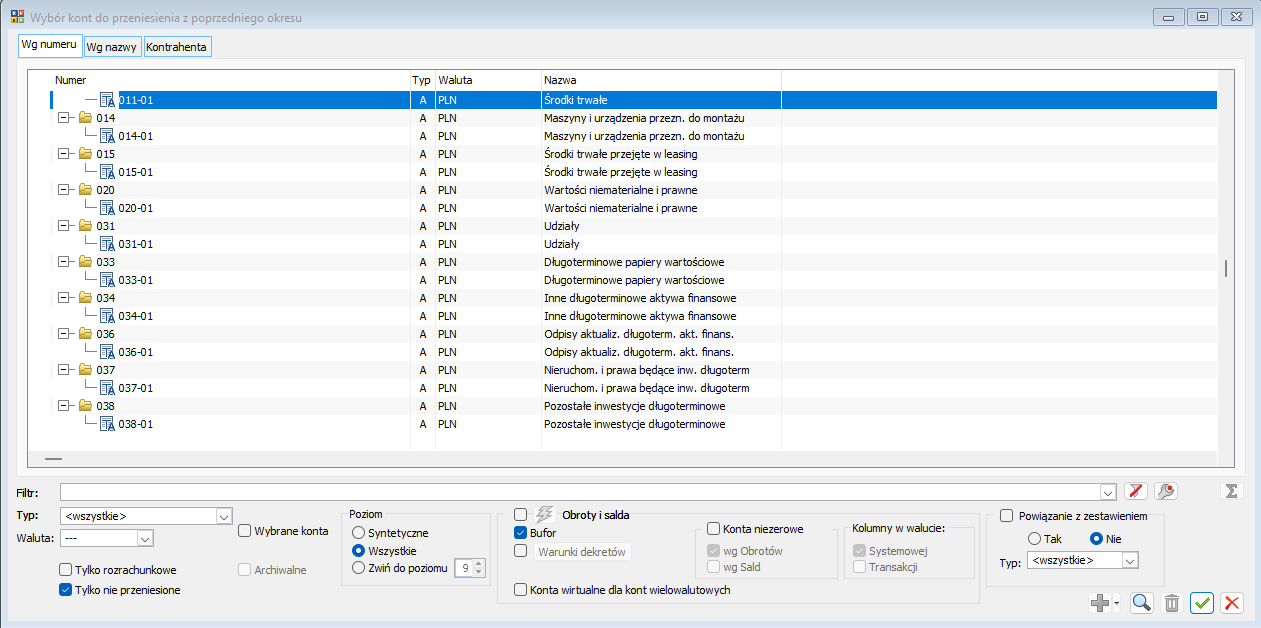Collapse the 014 account folder node

(65, 118)
